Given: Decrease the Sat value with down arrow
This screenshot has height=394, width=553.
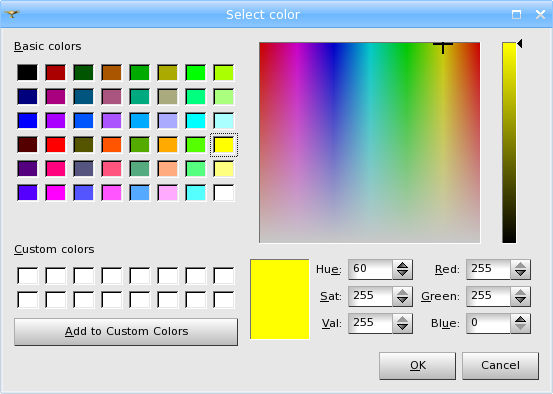Looking at the screenshot, I should (x=402, y=301).
